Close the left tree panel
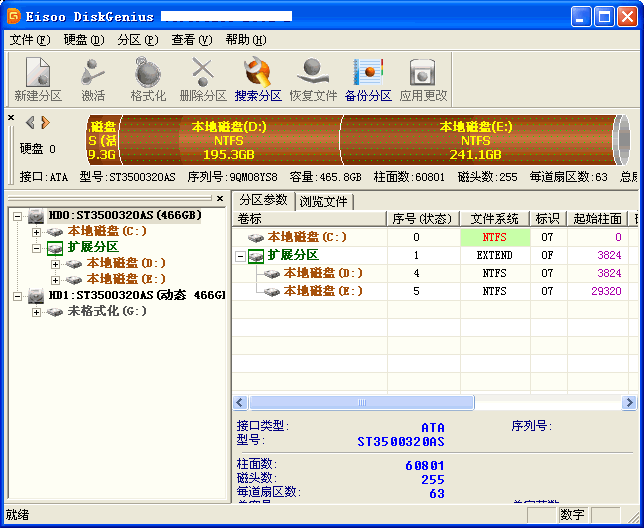The image size is (644, 528). [220, 200]
